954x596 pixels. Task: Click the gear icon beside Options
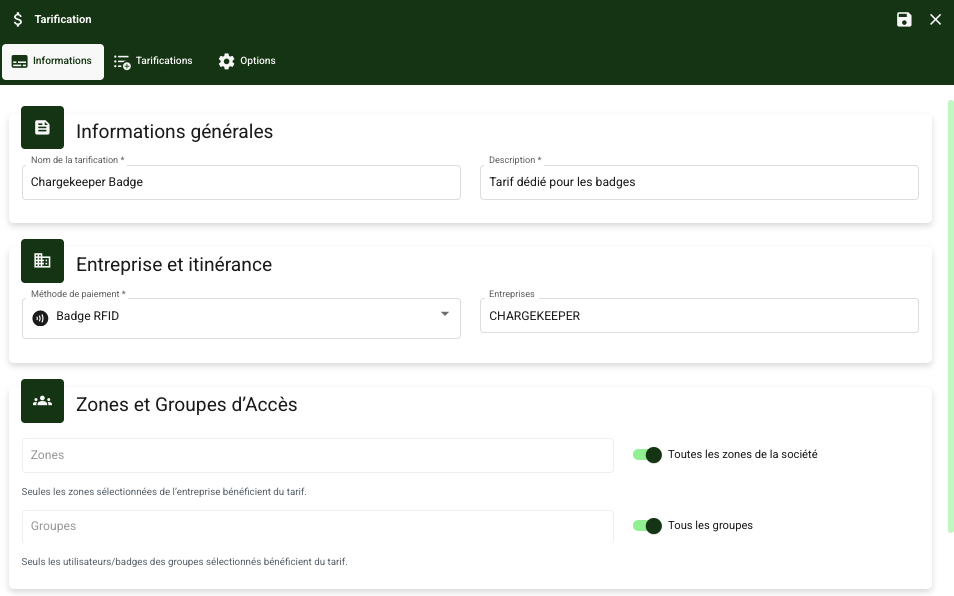(227, 61)
